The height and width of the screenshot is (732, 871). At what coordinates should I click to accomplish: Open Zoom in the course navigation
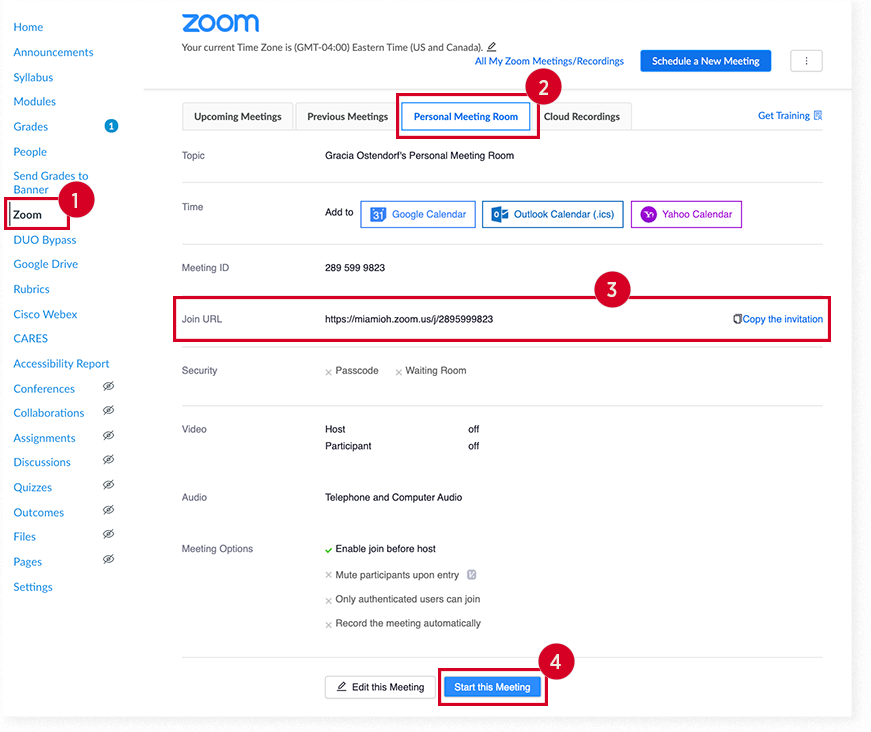tap(27, 215)
